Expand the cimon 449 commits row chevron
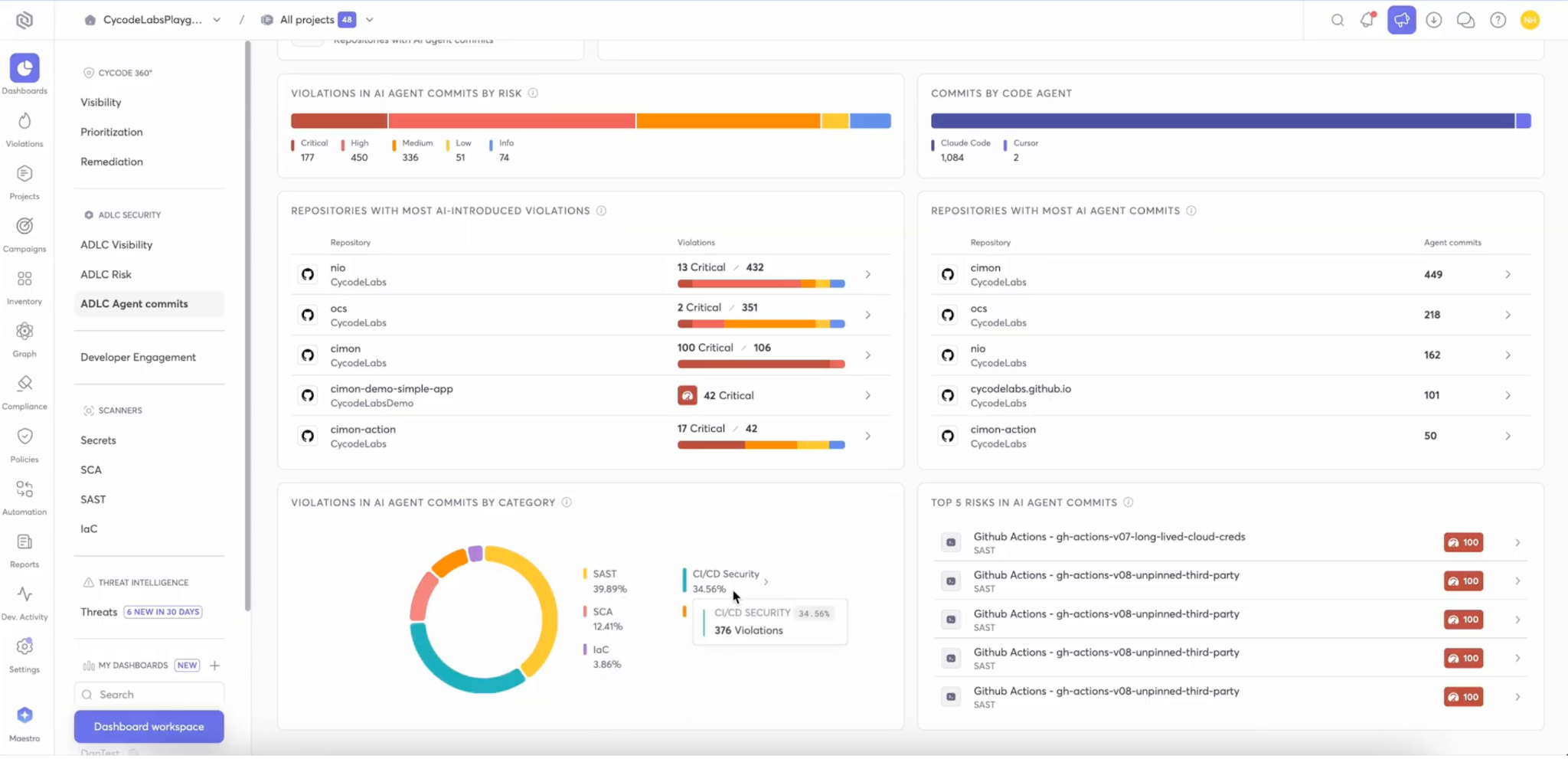The height and width of the screenshot is (759, 1568). pyautogui.click(x=1508, y=274)
